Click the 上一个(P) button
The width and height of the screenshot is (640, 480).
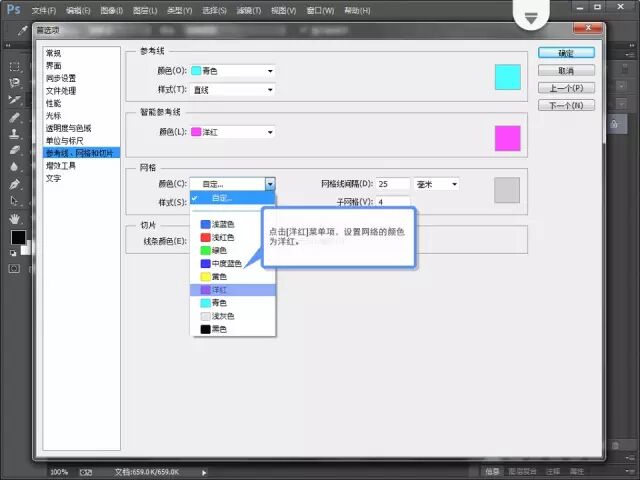click(x=566, y=88)
